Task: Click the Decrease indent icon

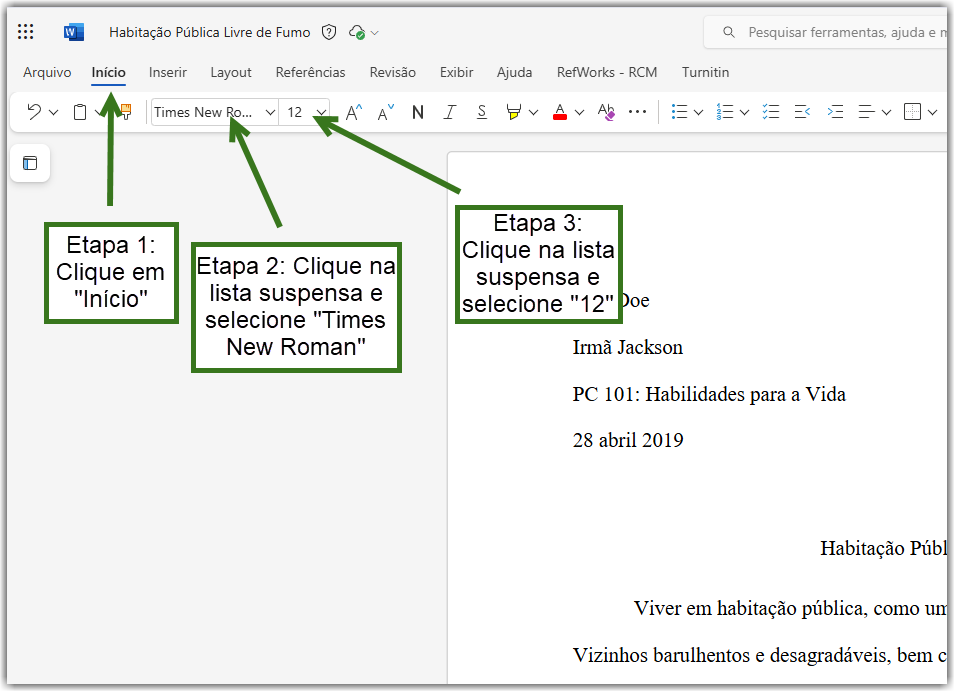Action: pos(803,112)
